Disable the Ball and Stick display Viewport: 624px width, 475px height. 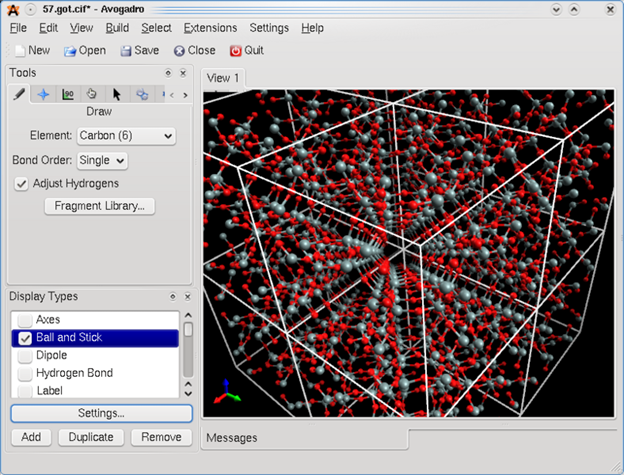click(25, 338)
